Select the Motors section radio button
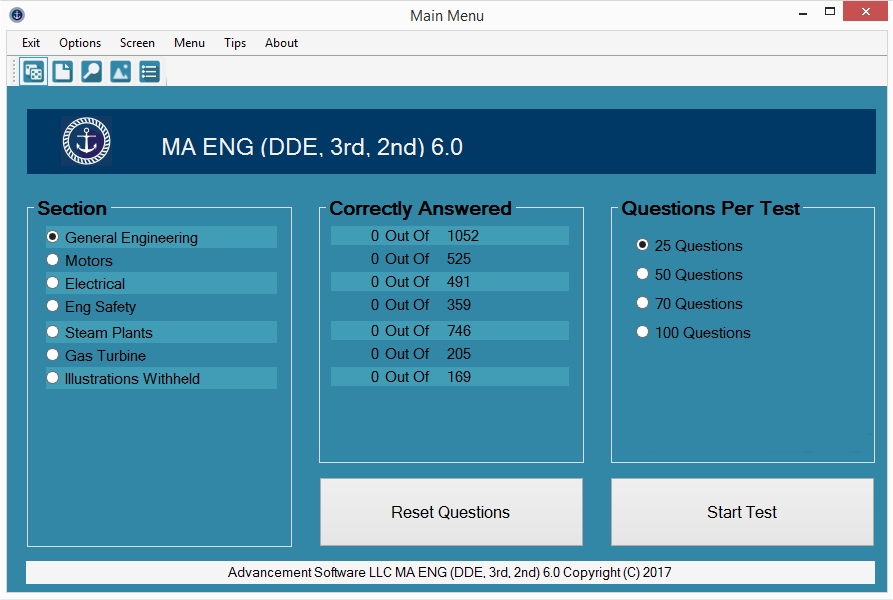The height and width of the screenshot is (600, 893). (53, 260)
